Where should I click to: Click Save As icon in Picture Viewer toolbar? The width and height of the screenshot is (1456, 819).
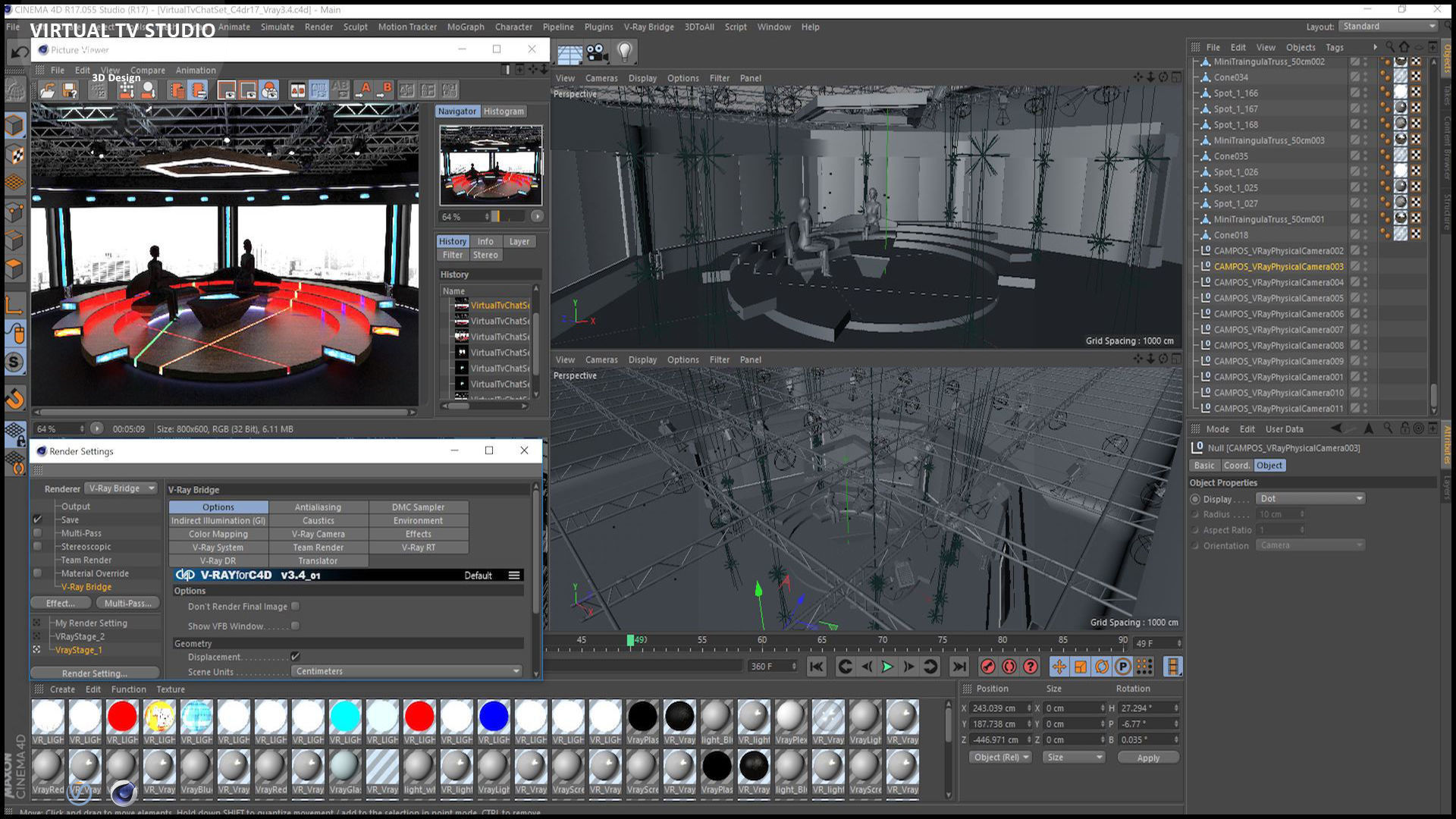point(70,90)
